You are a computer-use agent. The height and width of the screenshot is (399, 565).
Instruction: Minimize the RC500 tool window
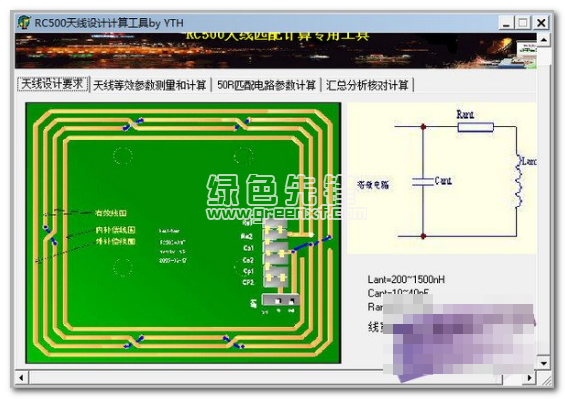point(506,23)
